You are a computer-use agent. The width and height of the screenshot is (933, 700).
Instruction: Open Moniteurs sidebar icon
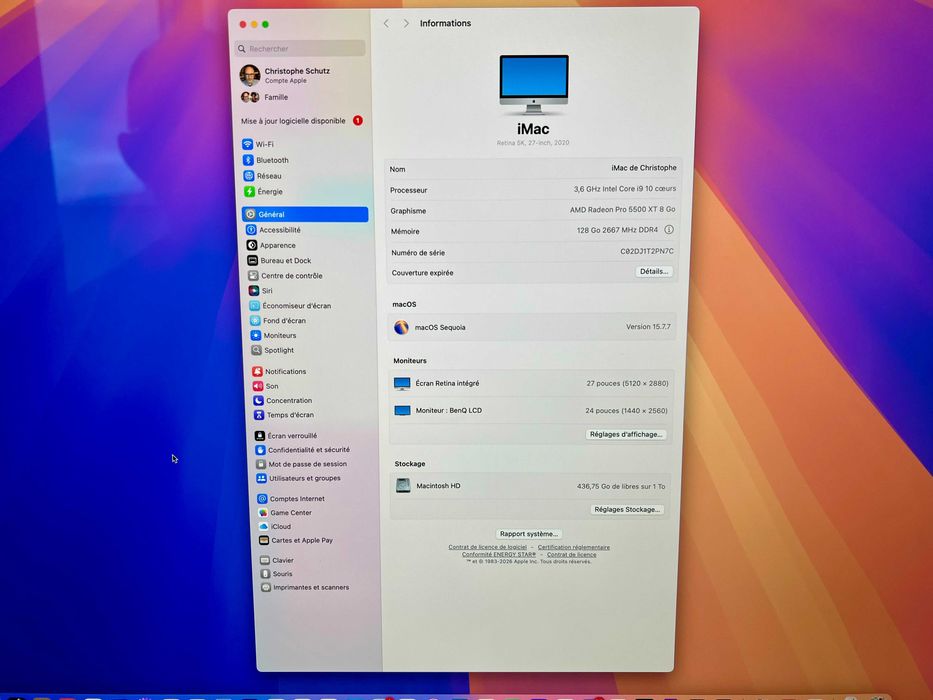click(x=255, y=335)
